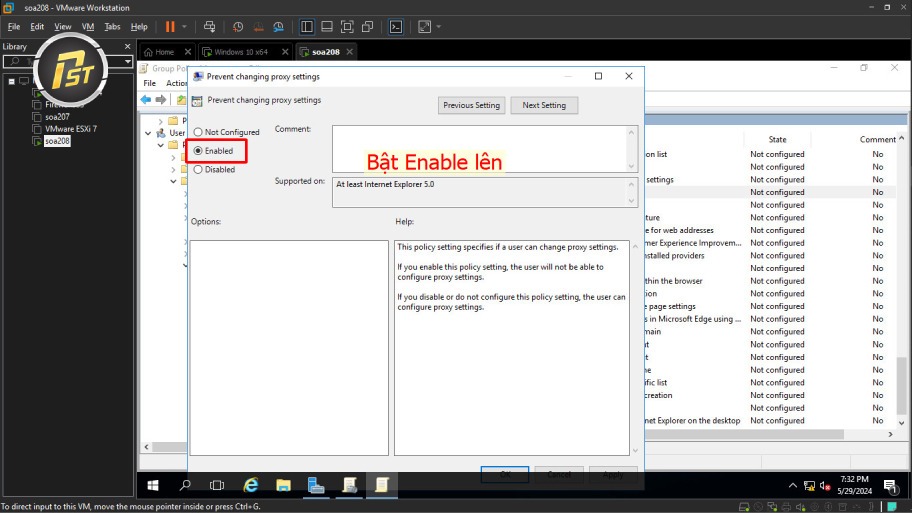Click the muted volume tray icon
Screen dimensions: 912x513
(x=825, y=486)
